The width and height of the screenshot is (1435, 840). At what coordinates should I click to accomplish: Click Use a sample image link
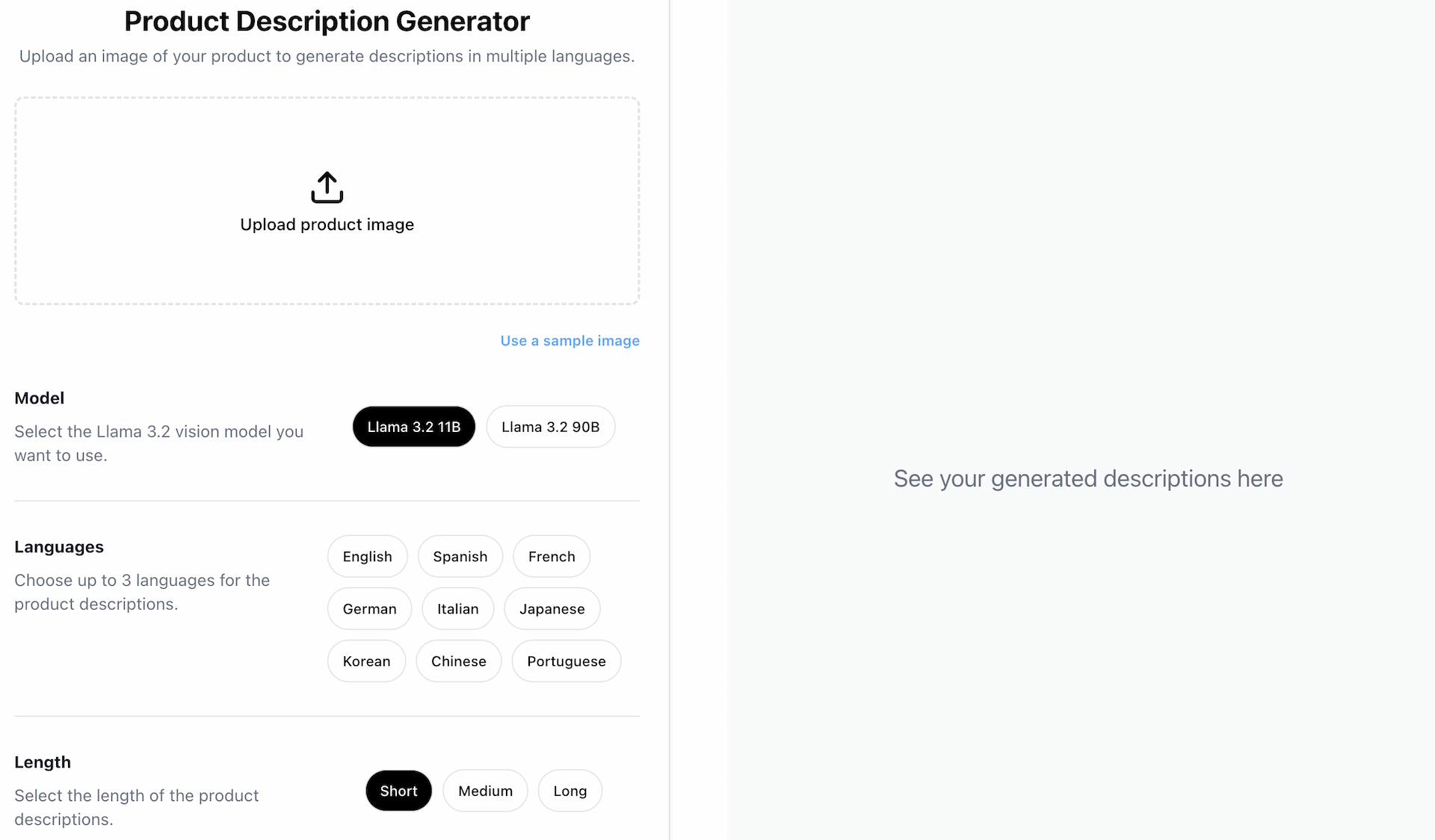[570, 340]
